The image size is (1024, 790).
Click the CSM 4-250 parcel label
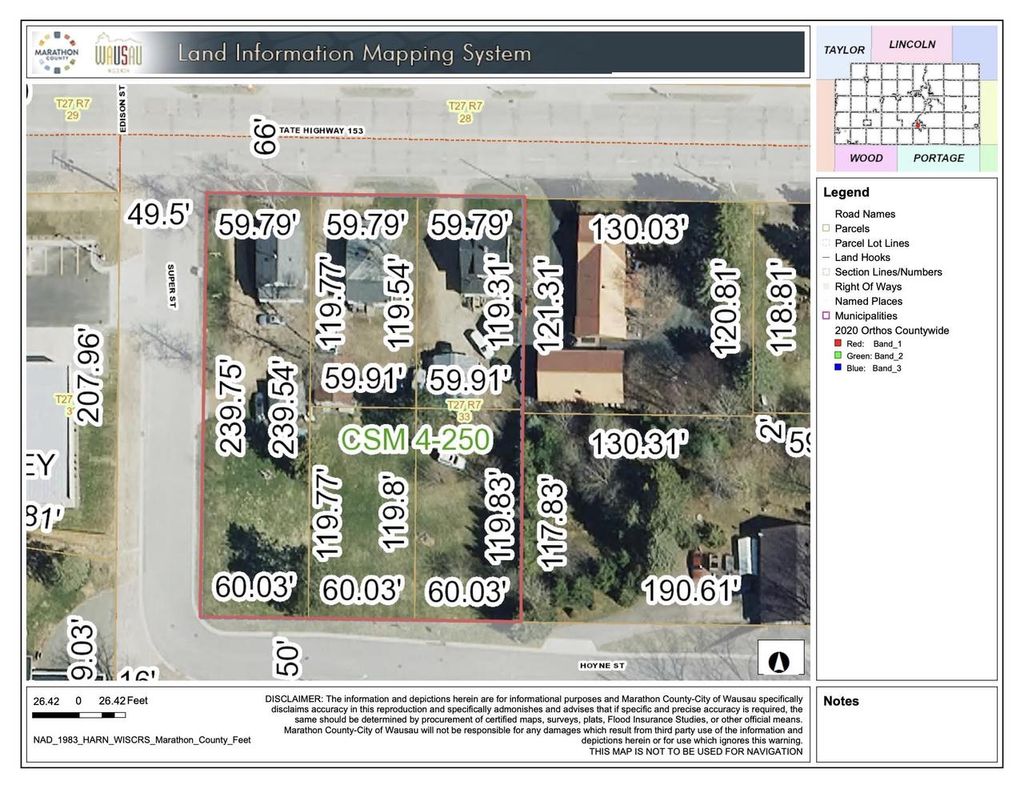(x=418, y=439)
